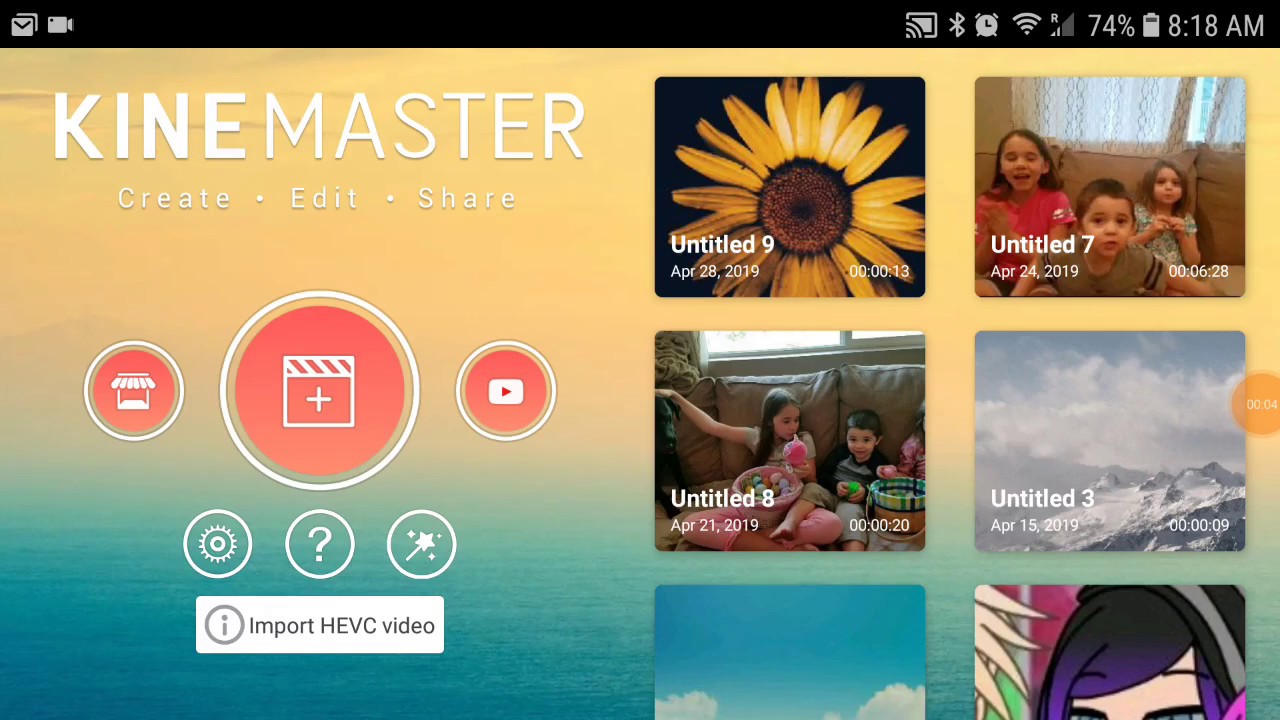1280x720 pixels.
Task: Open the KineMaster asset store
Action: tap(134, 391)
